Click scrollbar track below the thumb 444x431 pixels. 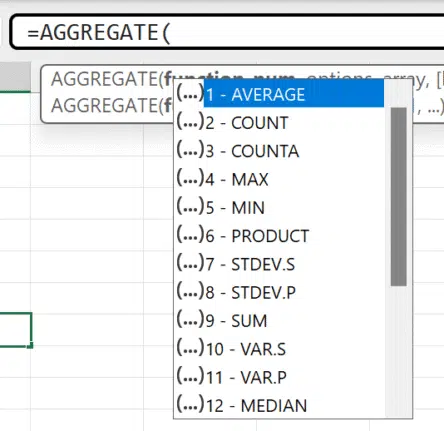coord(399,350)
